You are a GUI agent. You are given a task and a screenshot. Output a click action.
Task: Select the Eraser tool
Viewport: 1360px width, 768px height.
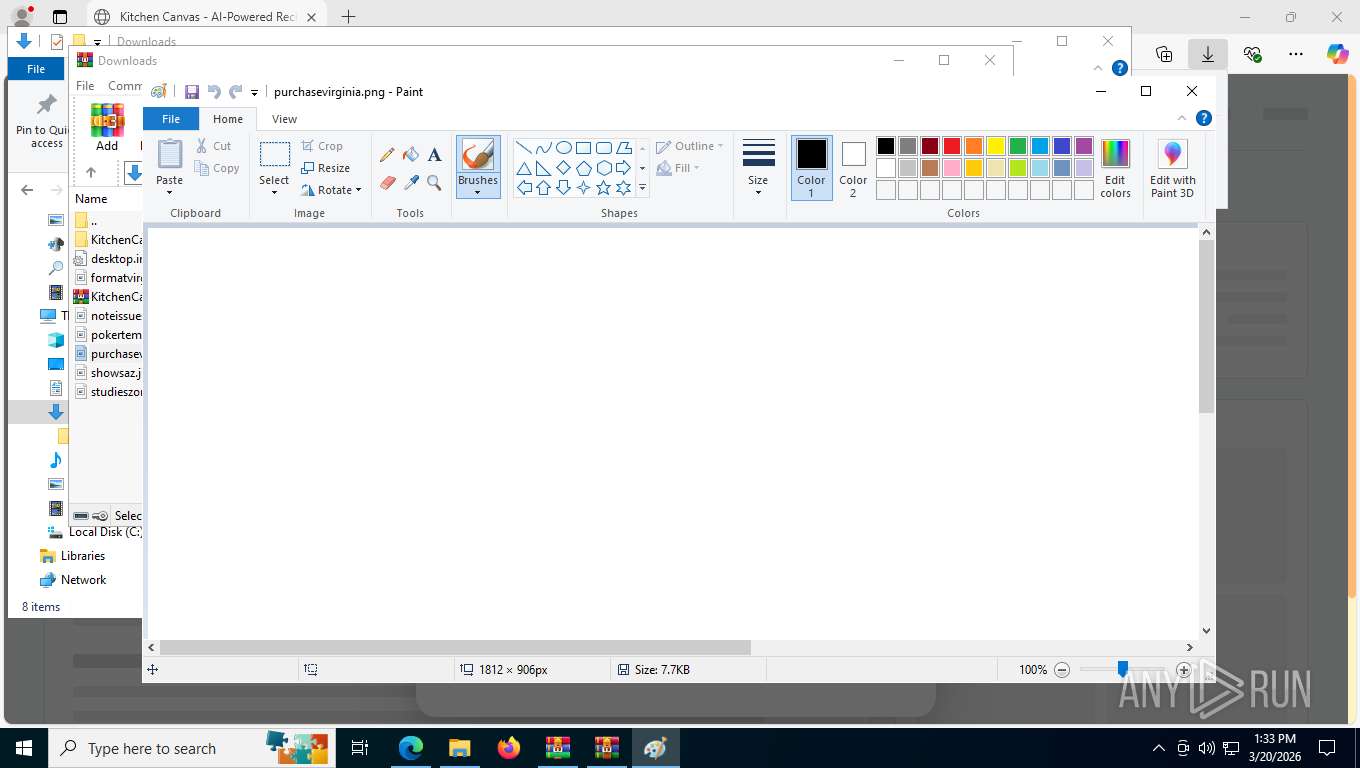coord(387,182)
